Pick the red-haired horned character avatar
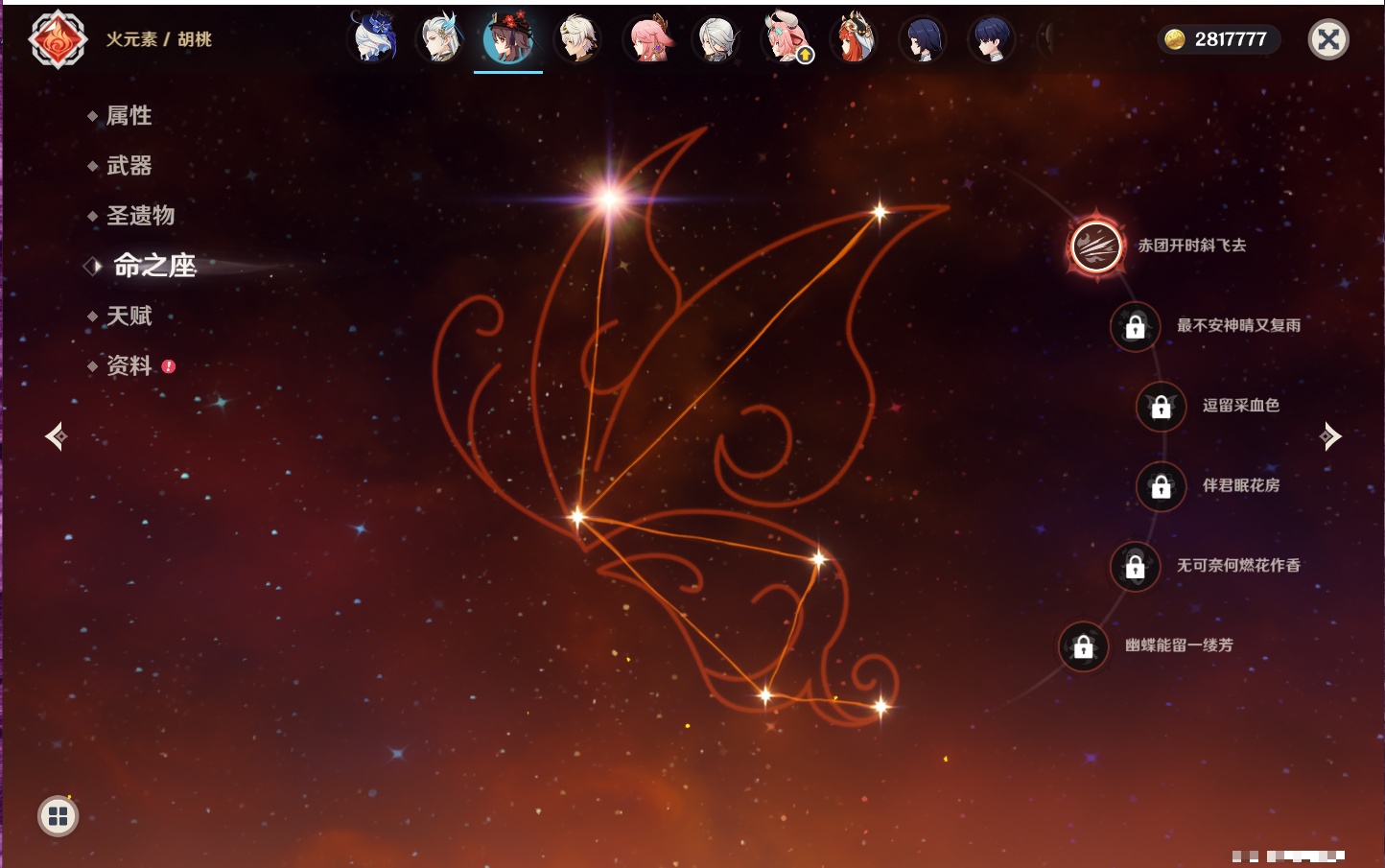Viewport: 1385px width, 868px height. pyautogui.click(x=854, y=39)
